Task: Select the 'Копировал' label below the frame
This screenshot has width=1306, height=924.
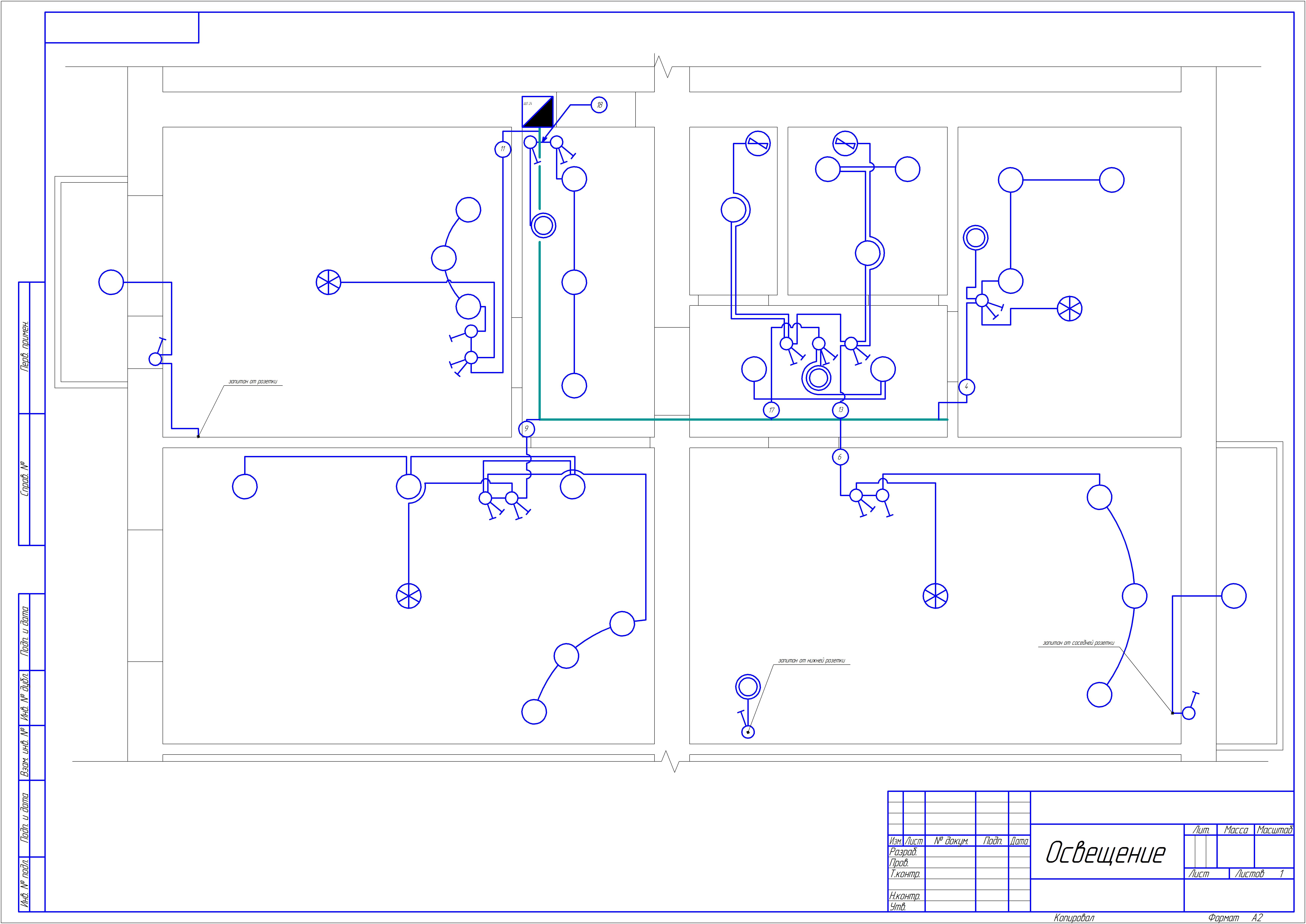Action: [1074, 918]
